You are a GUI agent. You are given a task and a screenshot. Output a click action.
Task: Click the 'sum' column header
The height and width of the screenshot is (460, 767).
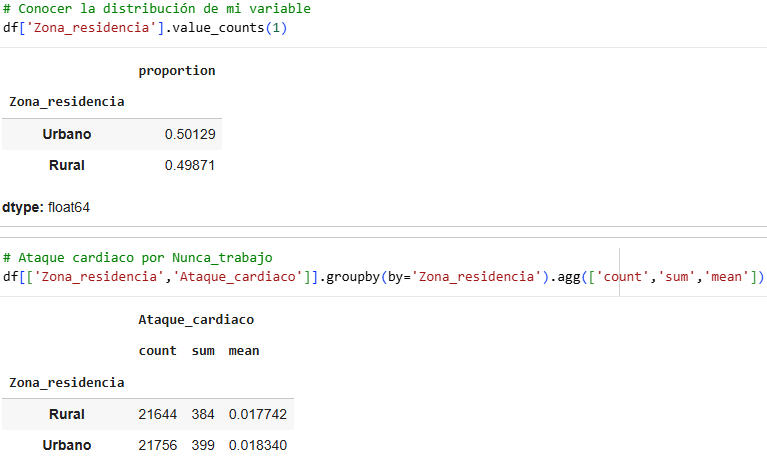[203, 351]
